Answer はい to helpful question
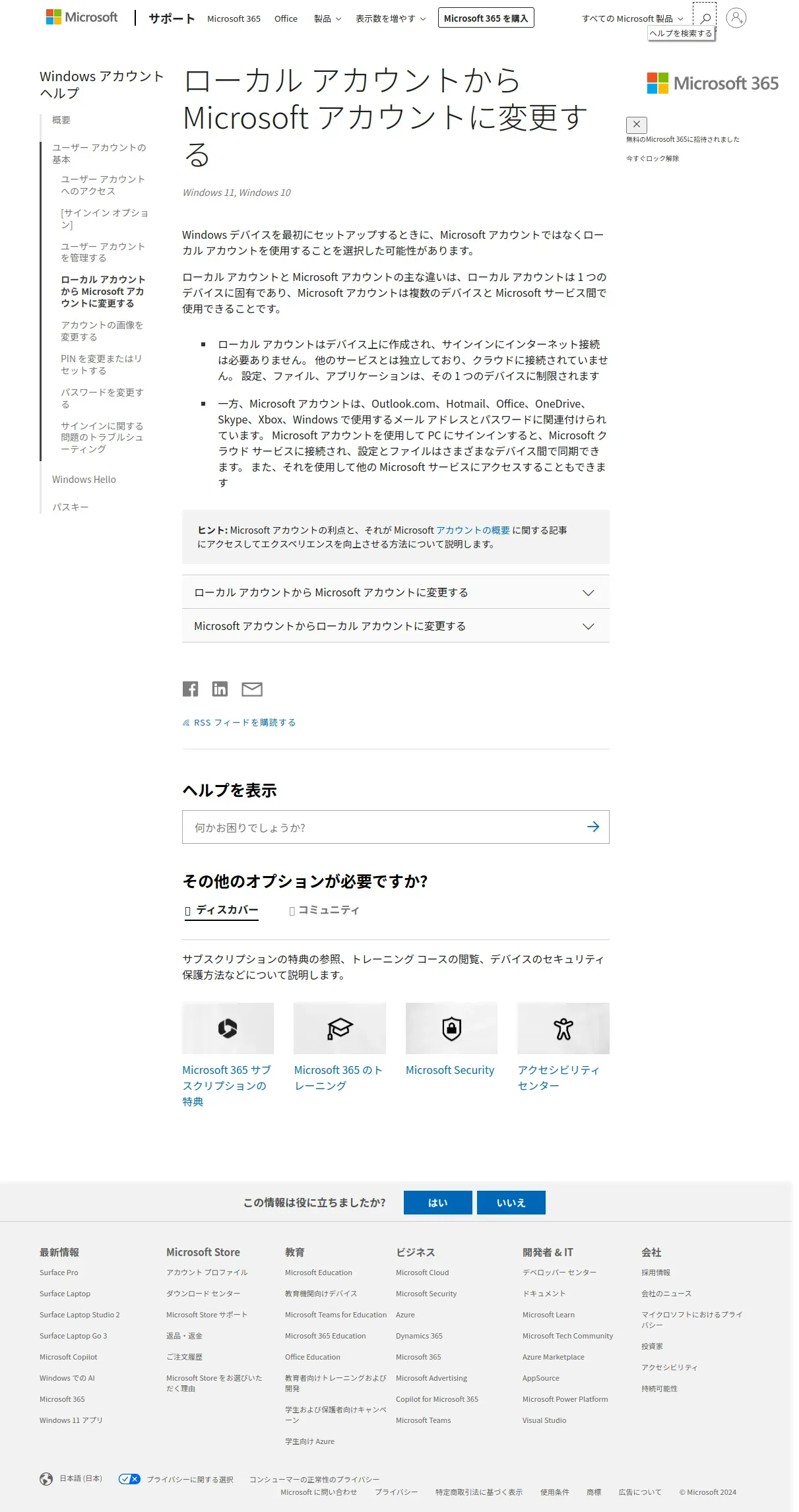Viewport: 799px width, 1512px height. click(438, 1203)
